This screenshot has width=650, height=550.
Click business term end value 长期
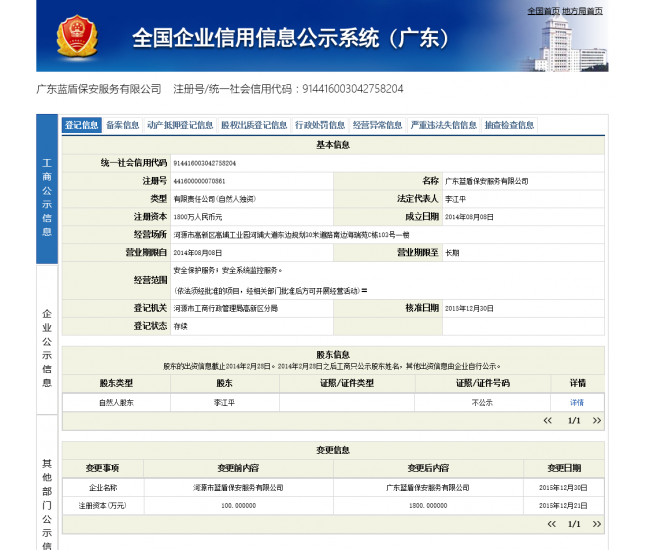(452, 253)
